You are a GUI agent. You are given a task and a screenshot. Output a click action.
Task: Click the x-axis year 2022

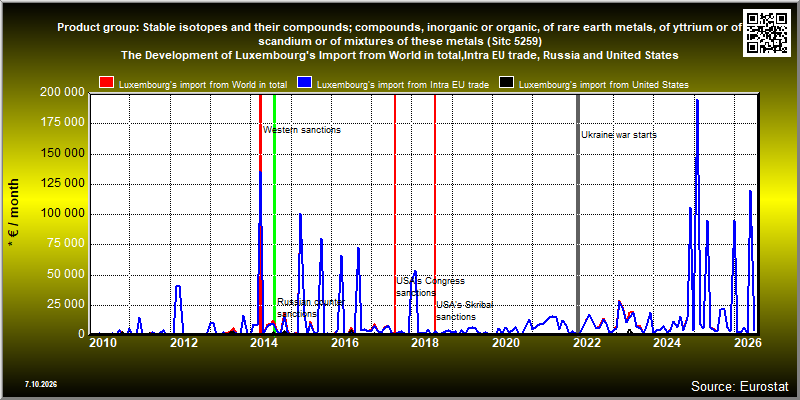[586, 342]
